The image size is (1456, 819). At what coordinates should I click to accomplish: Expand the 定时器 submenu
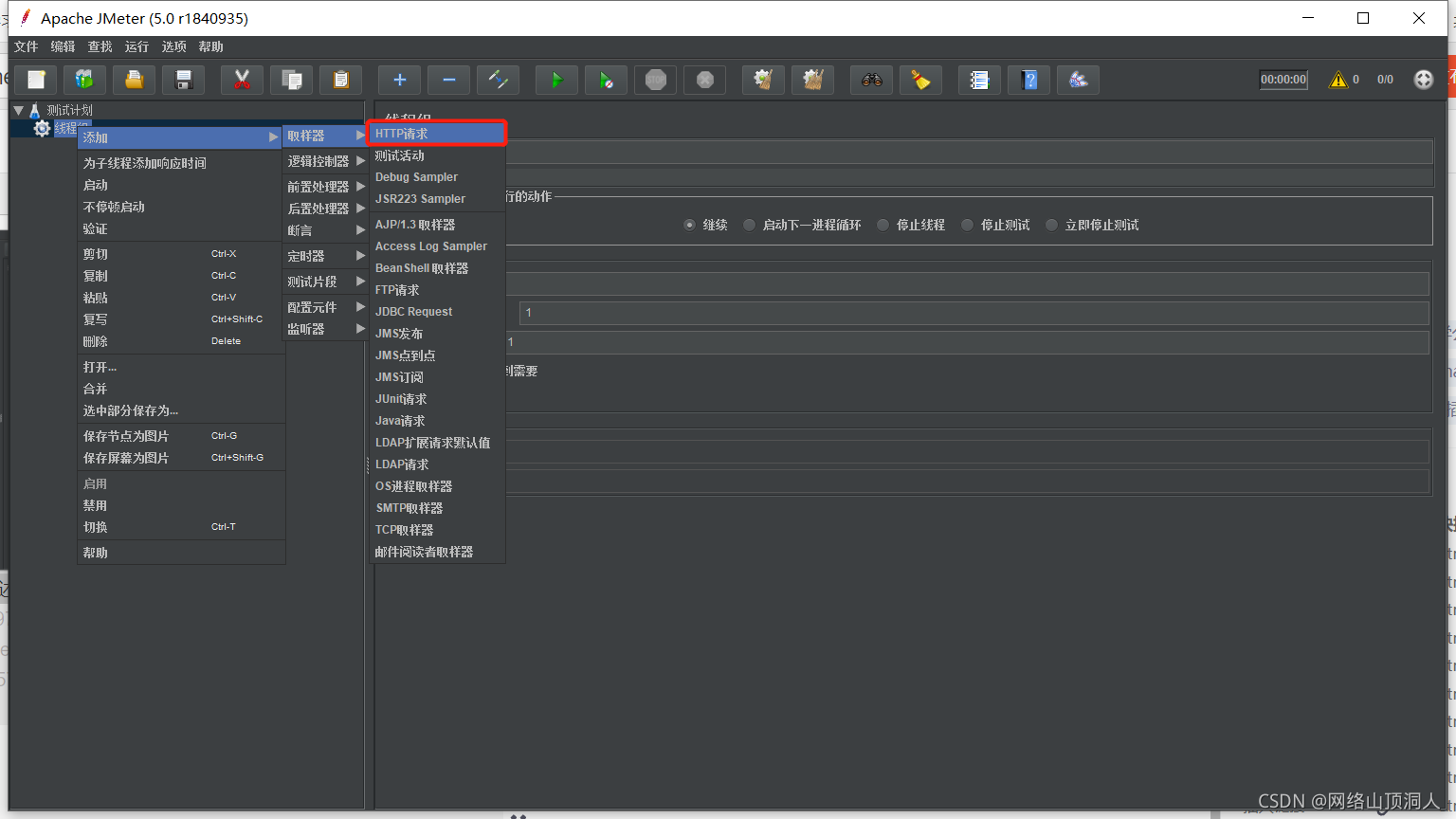pyautogui.click(x=325, y=256)
